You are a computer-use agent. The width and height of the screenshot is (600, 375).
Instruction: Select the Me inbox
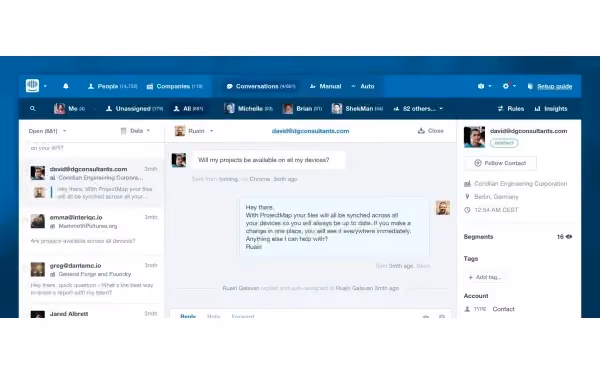(69, 109)
